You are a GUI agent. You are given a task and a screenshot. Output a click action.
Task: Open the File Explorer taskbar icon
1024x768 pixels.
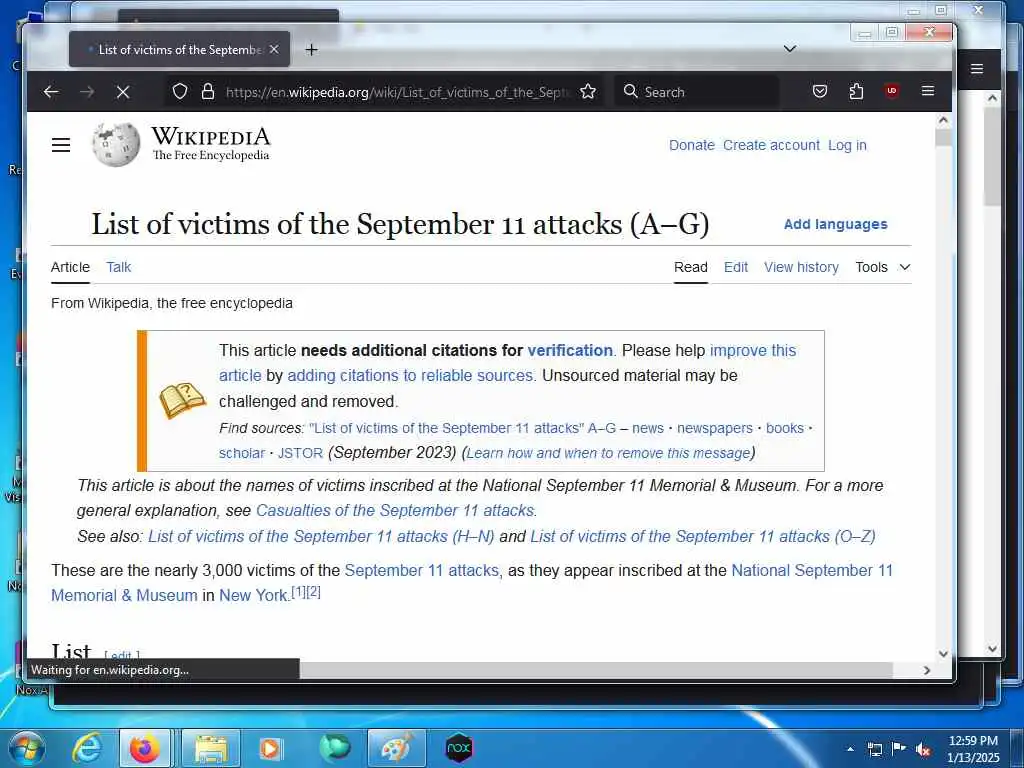tap(210, 748)
